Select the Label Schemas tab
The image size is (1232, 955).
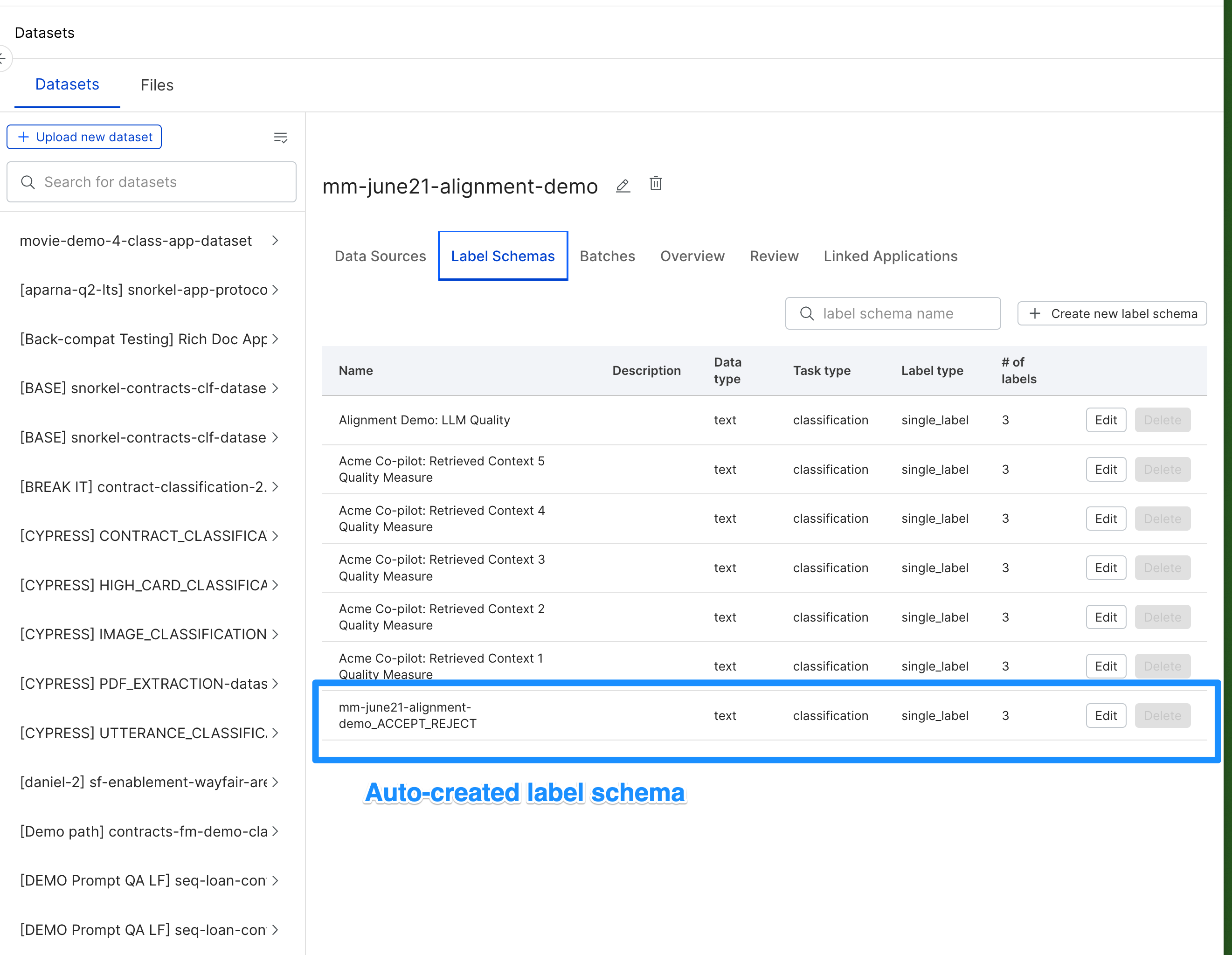(x=503, y=256)
